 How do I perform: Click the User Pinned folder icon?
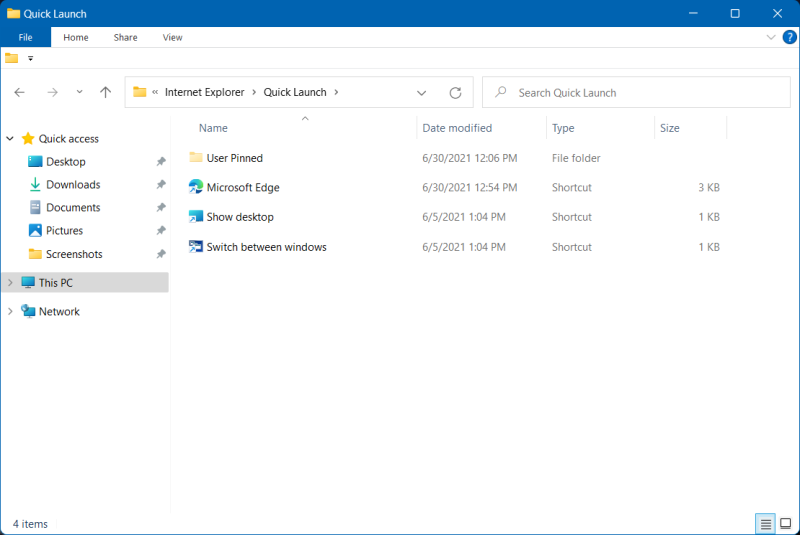[196, 158]
